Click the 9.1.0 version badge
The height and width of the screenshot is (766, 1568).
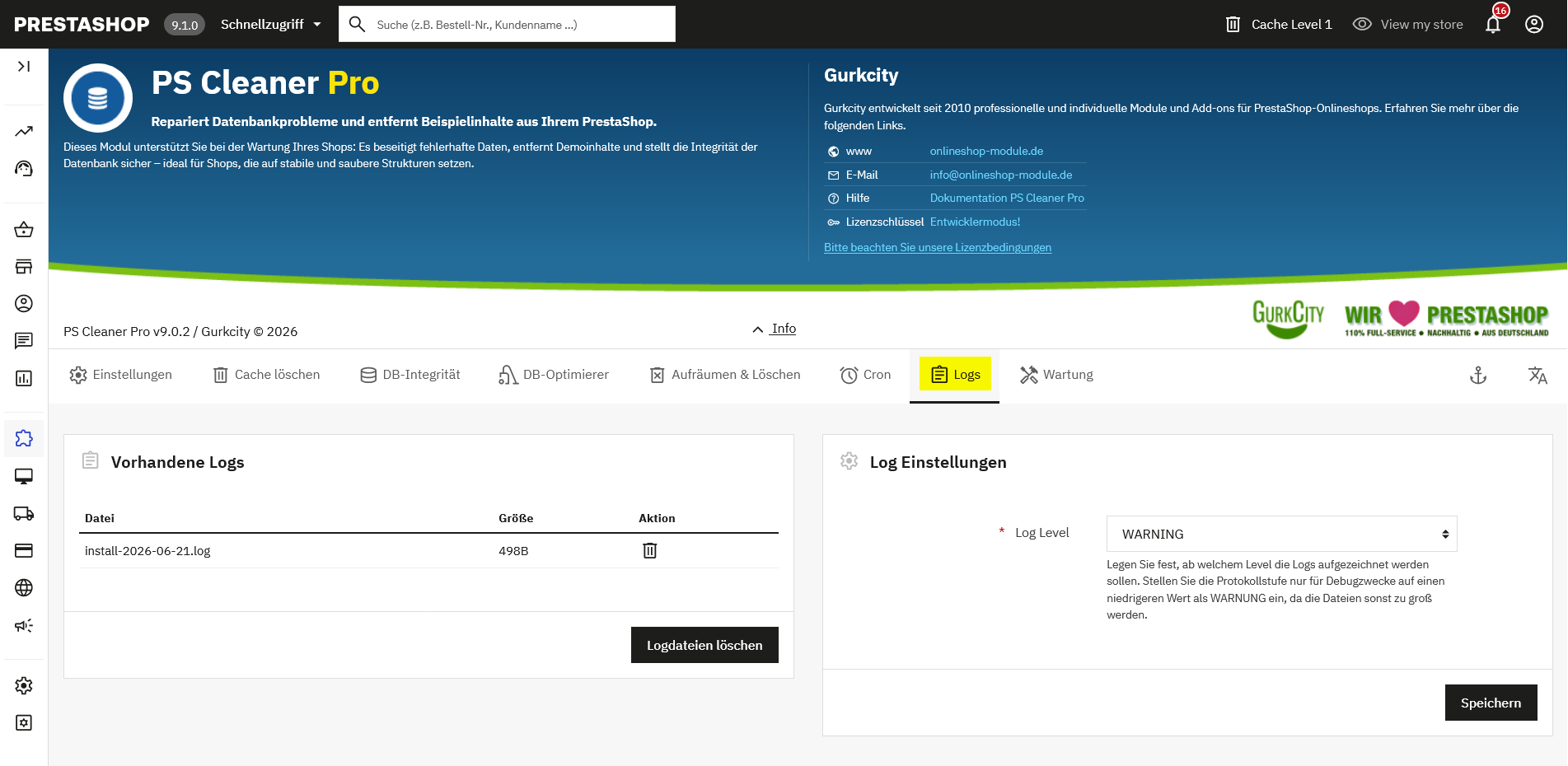(185, 25)
